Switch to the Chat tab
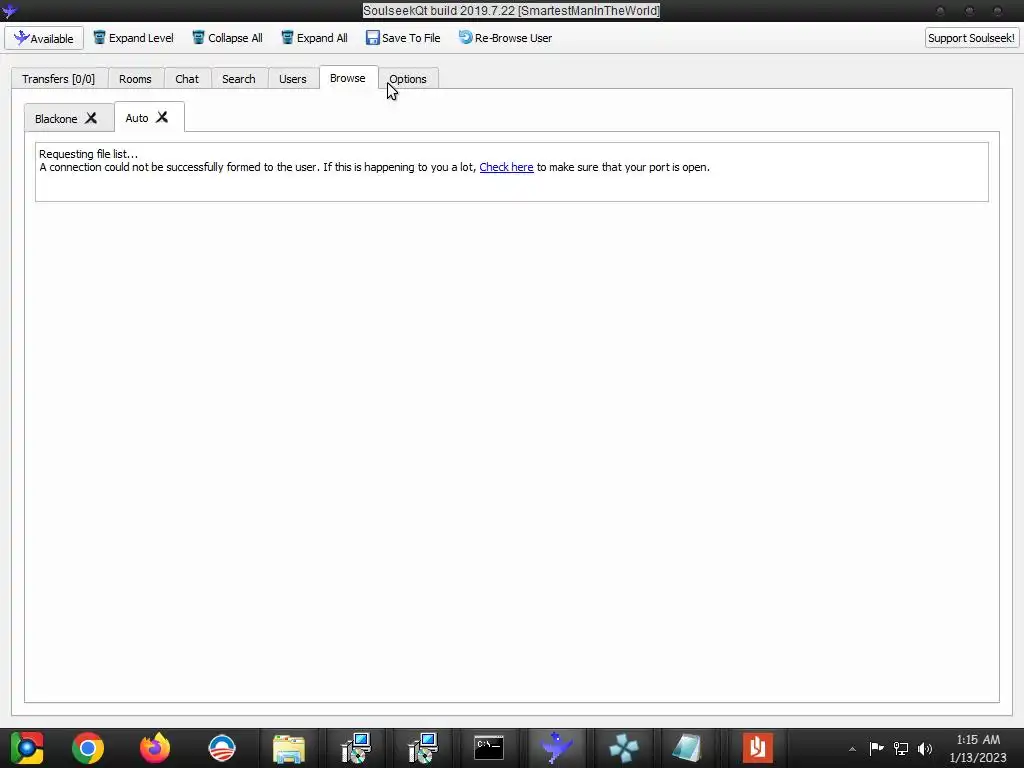This screenshot has height=768, width=1024. (187, 78)
